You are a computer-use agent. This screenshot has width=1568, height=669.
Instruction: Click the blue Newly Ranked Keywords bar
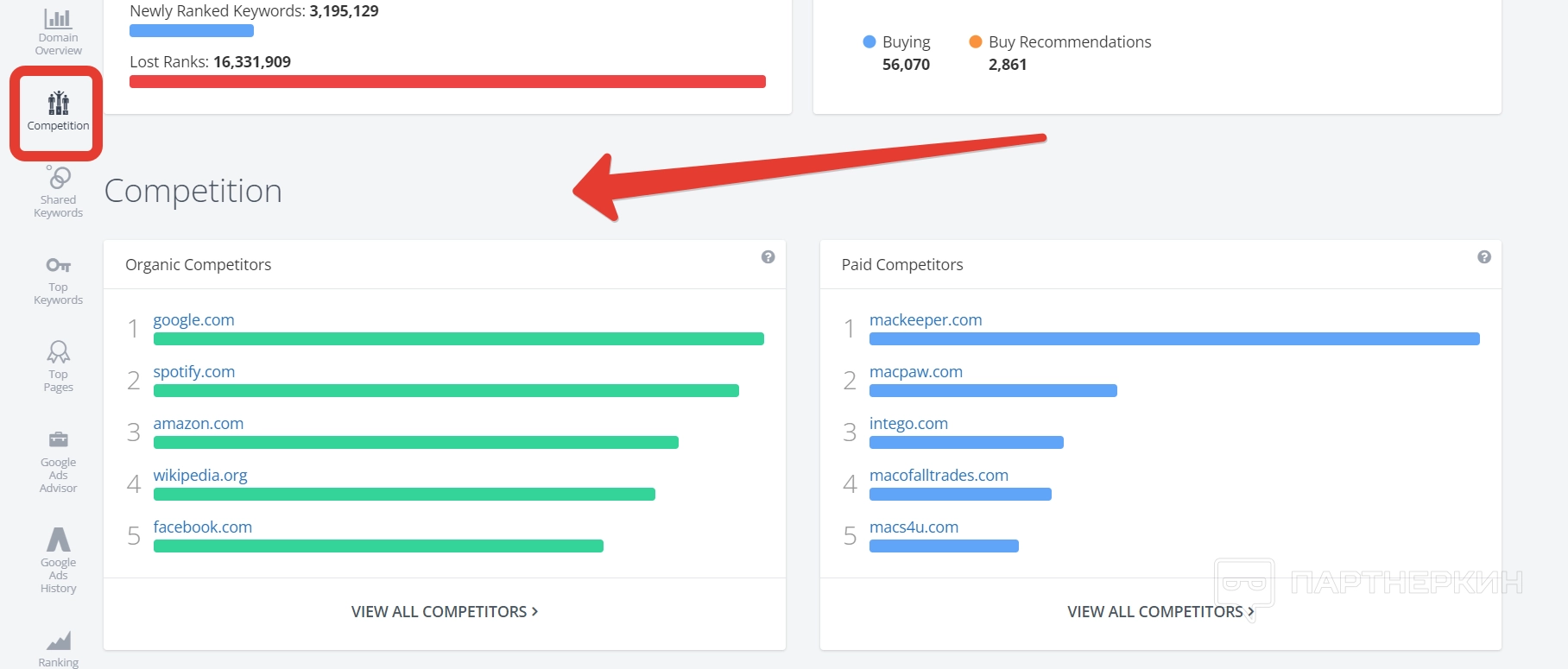[192, 31]
